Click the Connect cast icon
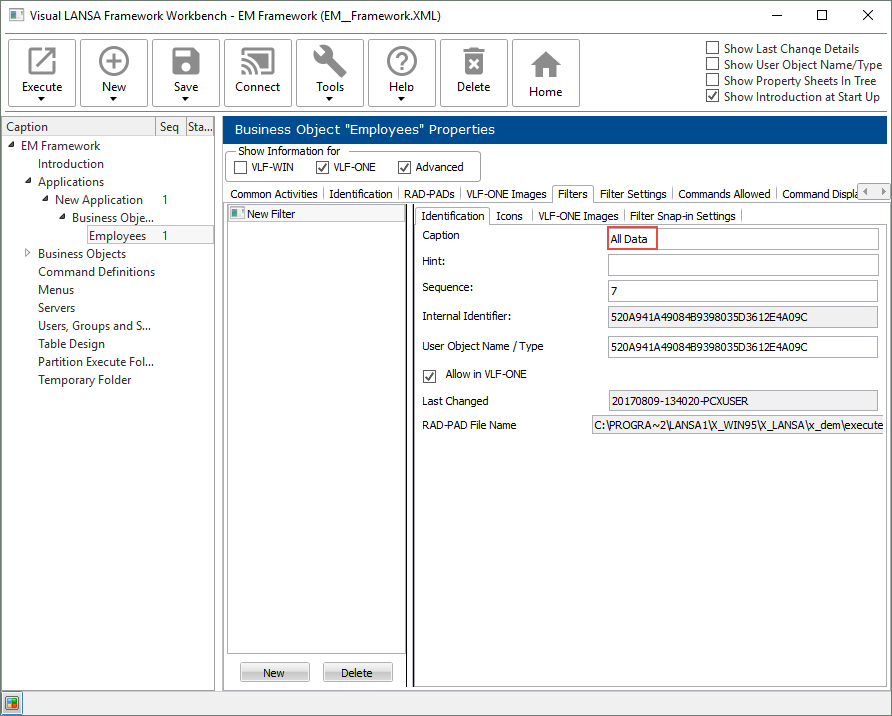Image resolution: width=892 pixels, height=716 pixels. tap(258, 61)
